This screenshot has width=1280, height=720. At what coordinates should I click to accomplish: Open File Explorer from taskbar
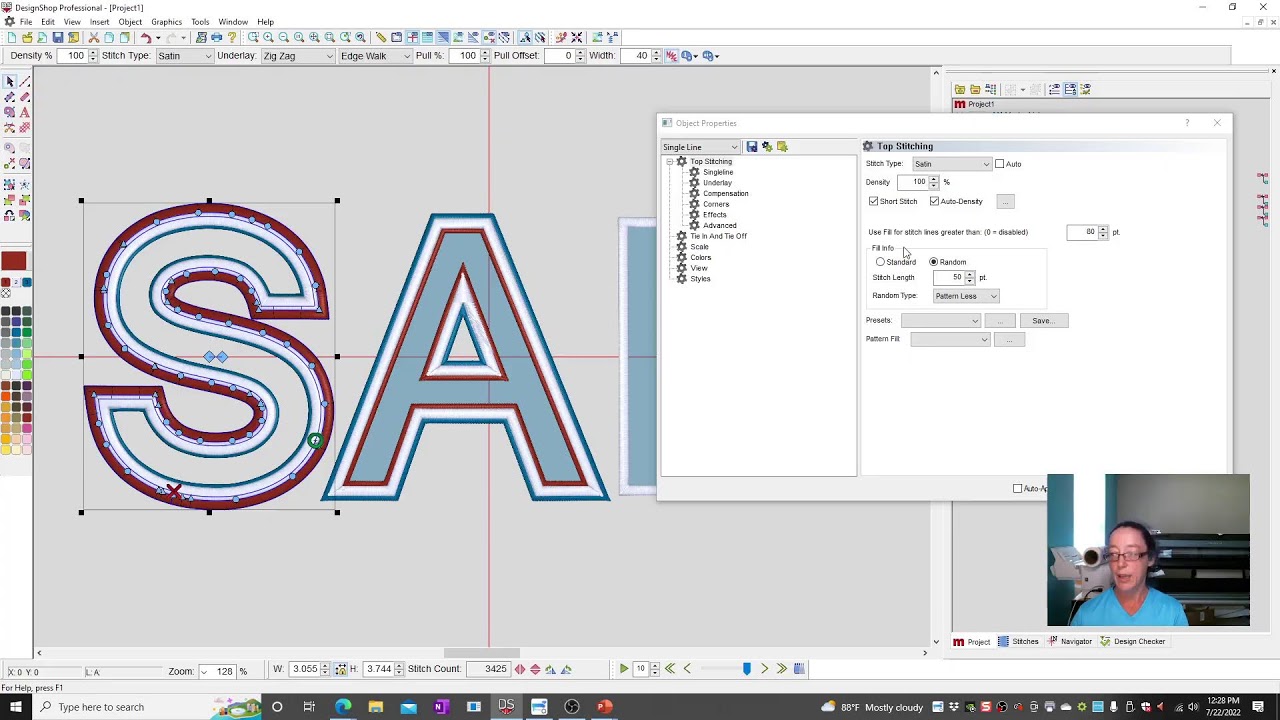[x=376, y=707]
